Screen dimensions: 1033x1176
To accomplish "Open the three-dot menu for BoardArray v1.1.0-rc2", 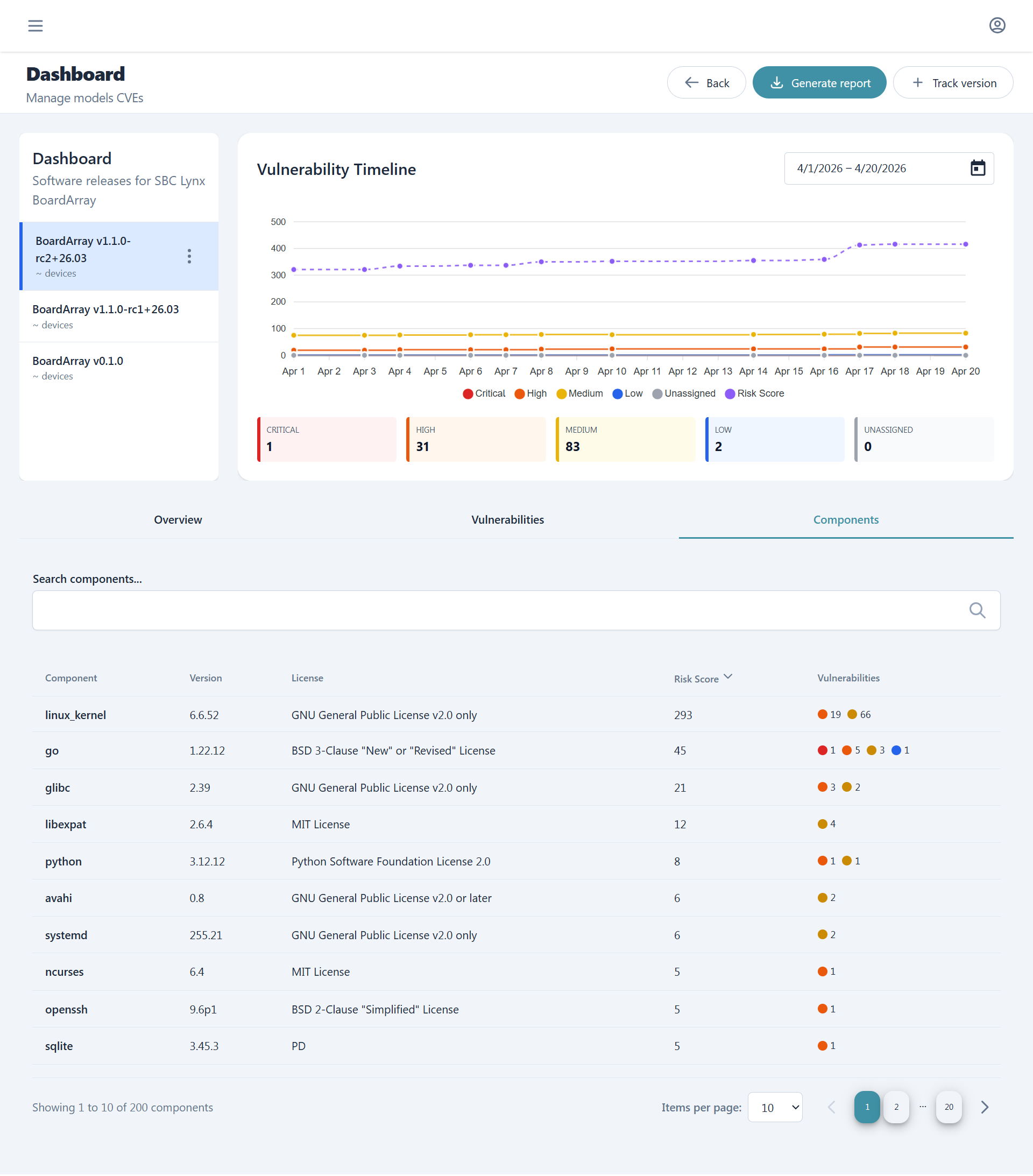I will click(x=189, y=256).
